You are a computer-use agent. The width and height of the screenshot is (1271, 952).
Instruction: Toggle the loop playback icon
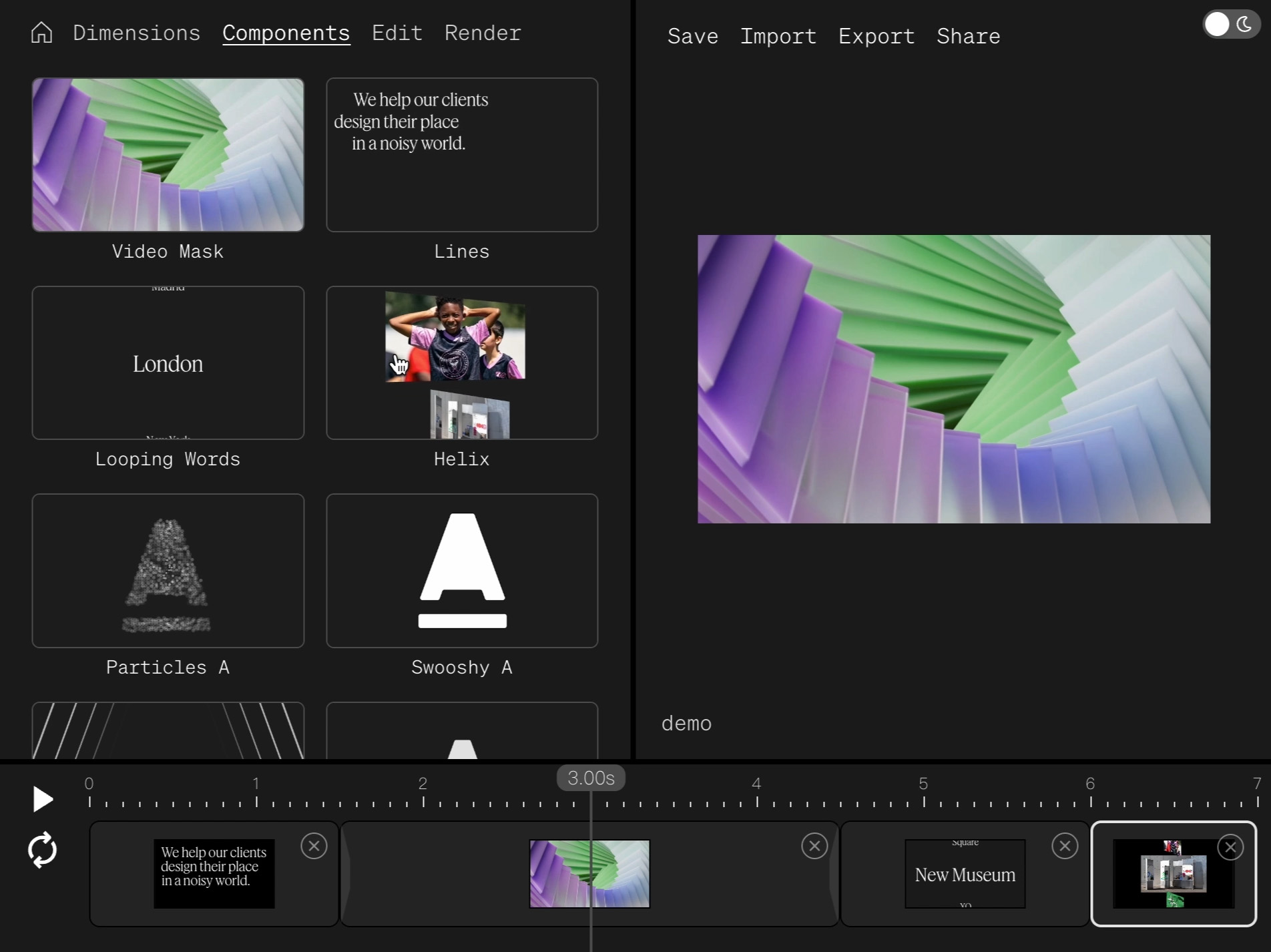coord(42,850)
